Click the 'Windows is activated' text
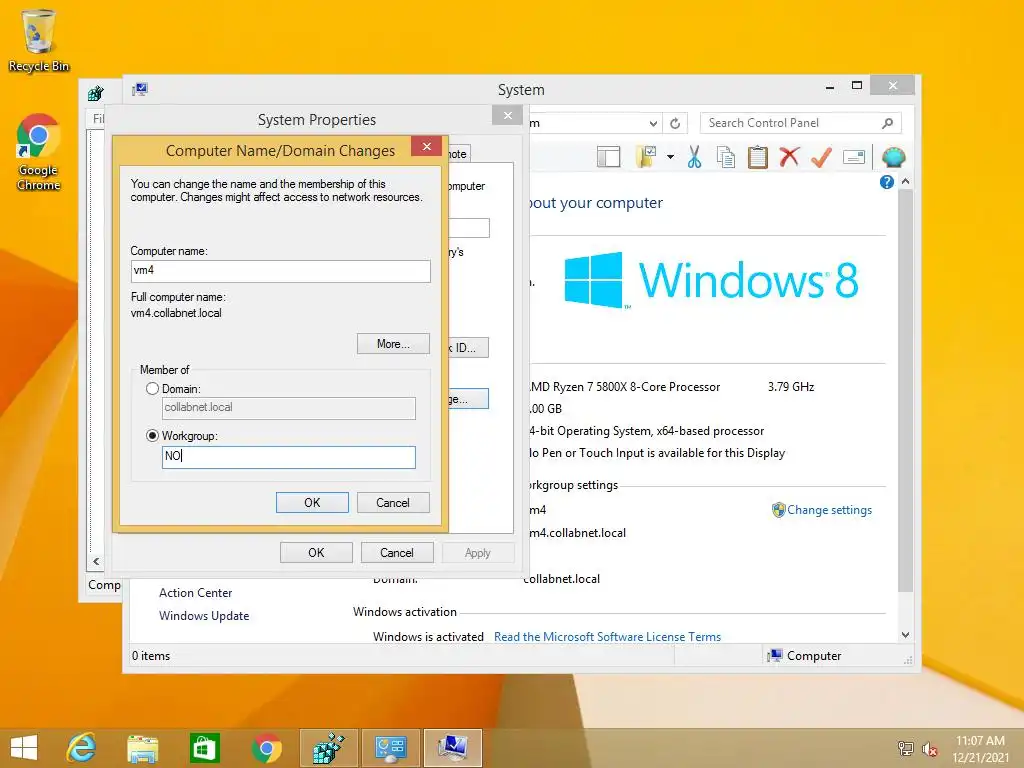 tap(428, 637)
